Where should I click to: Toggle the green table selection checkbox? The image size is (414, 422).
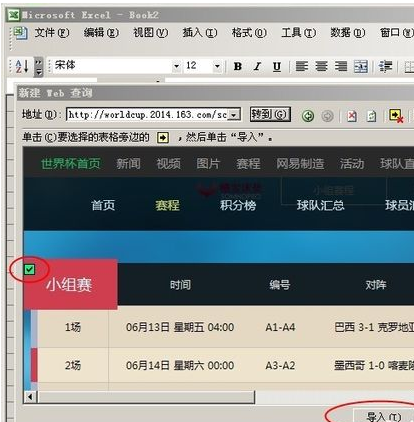tap(30, 269)
